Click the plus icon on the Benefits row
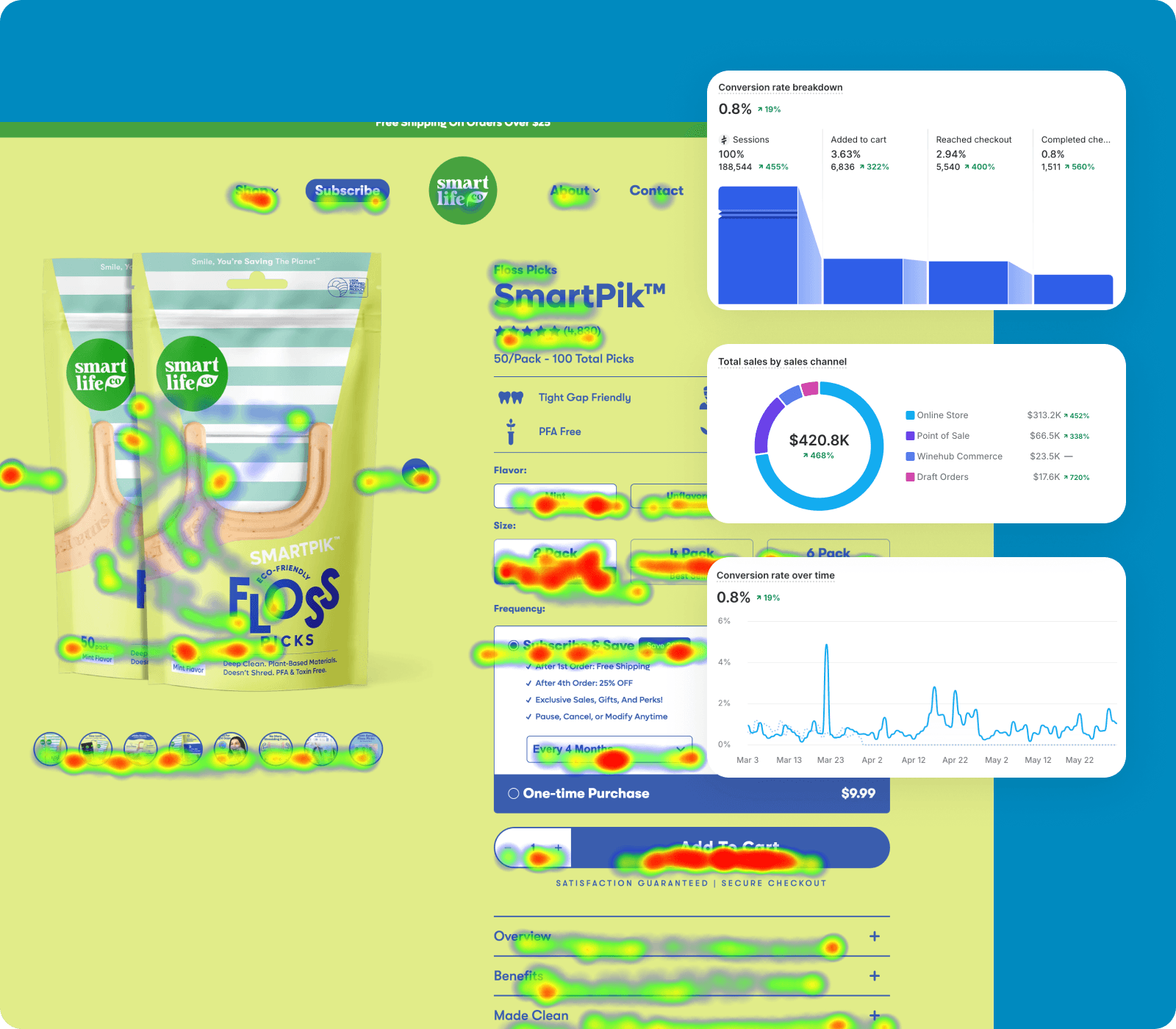The image size is (1176, 1029). tap(875, 976)
